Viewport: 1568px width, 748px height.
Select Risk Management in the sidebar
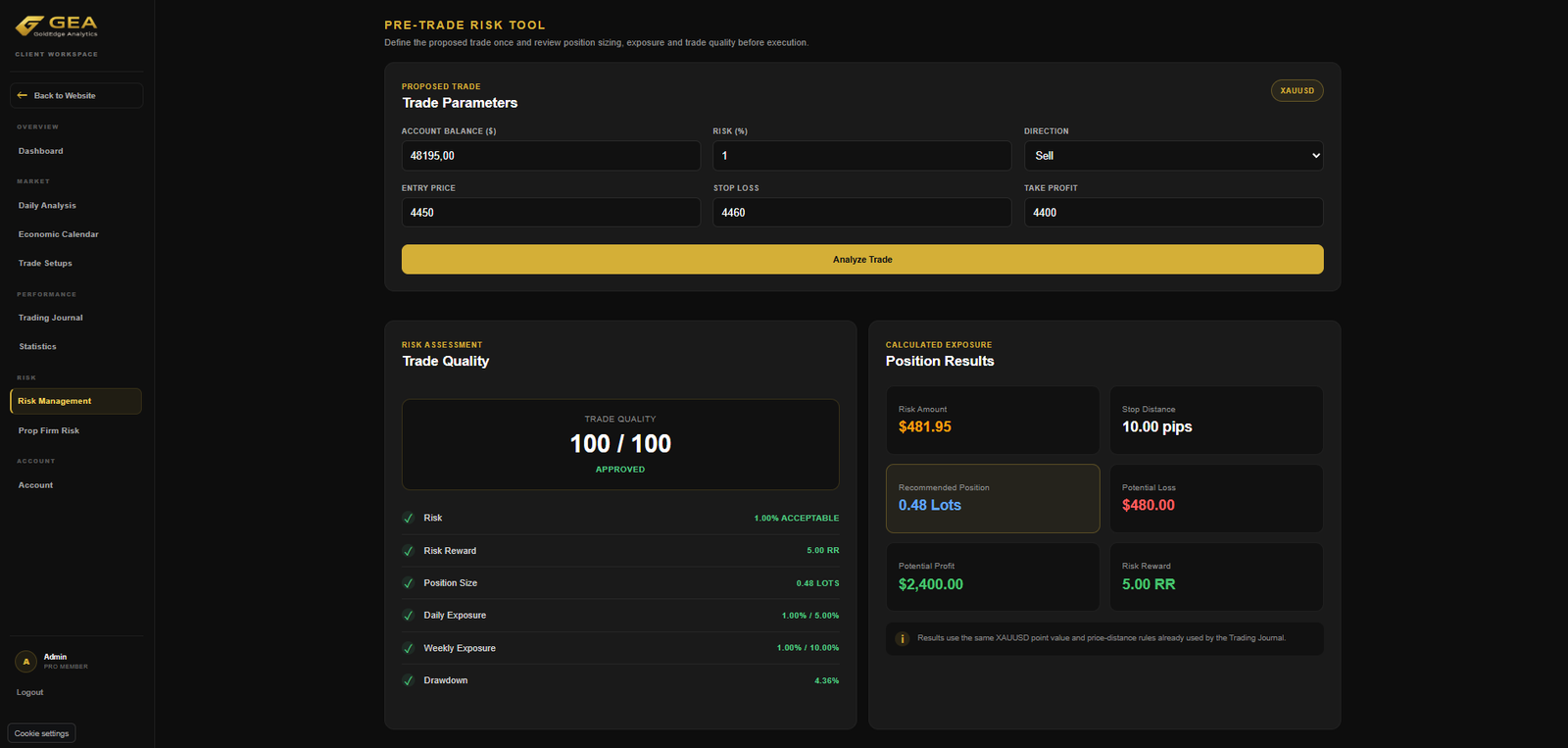pos(75,401)
